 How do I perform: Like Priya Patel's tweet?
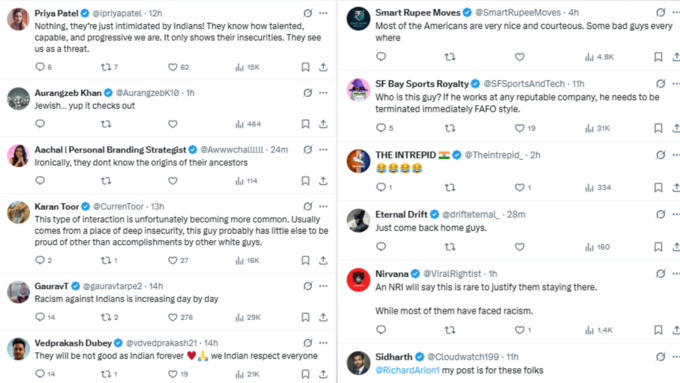pyautogui.click(x=173, y=67)
